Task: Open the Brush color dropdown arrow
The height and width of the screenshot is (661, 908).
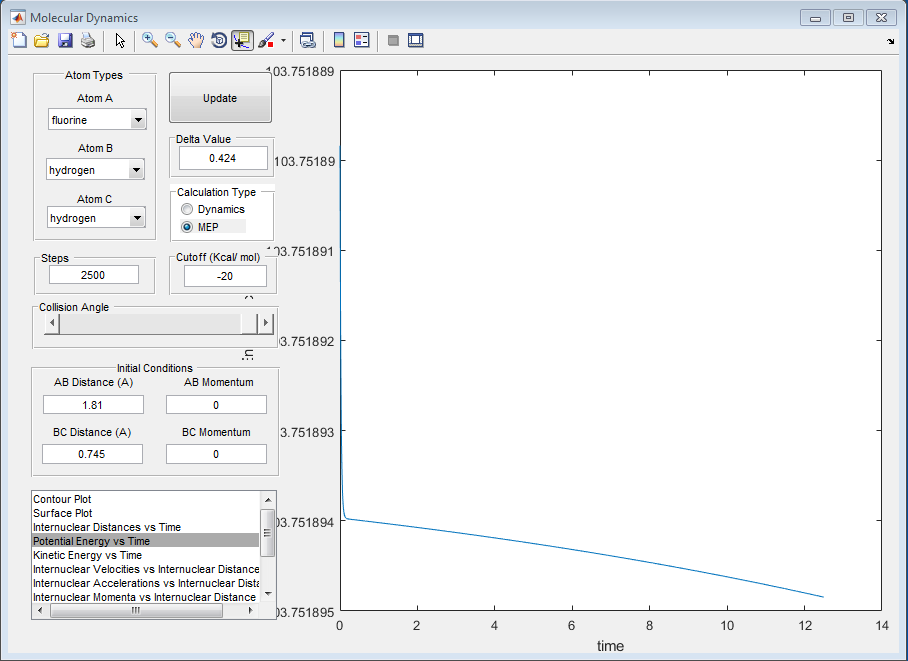Action: pyautogui.click(x=283, y=40)
